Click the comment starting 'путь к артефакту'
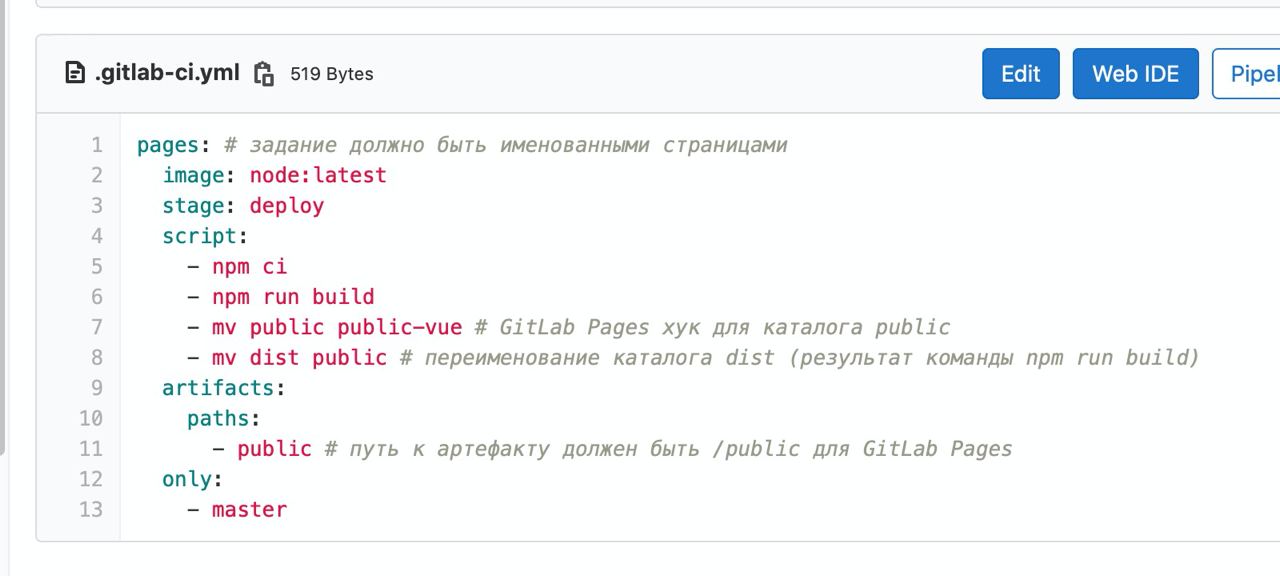 click(x=668, y=449)
